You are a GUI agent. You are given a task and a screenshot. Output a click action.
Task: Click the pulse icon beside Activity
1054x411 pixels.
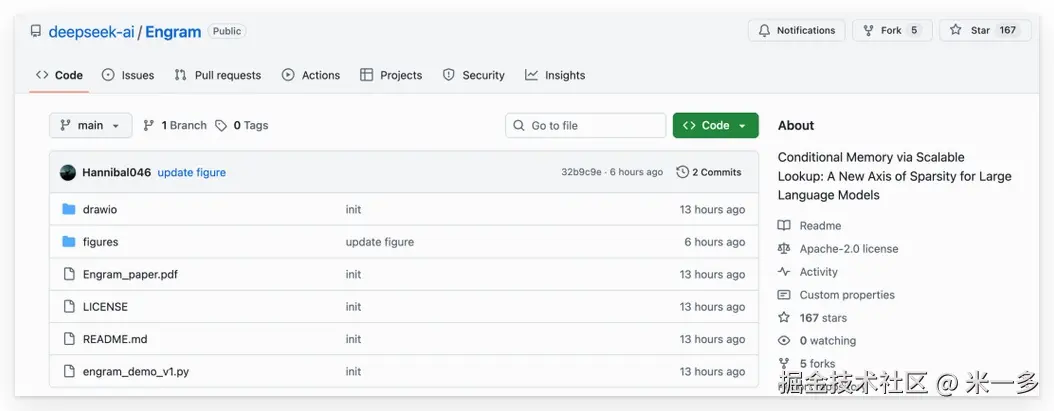784,272
